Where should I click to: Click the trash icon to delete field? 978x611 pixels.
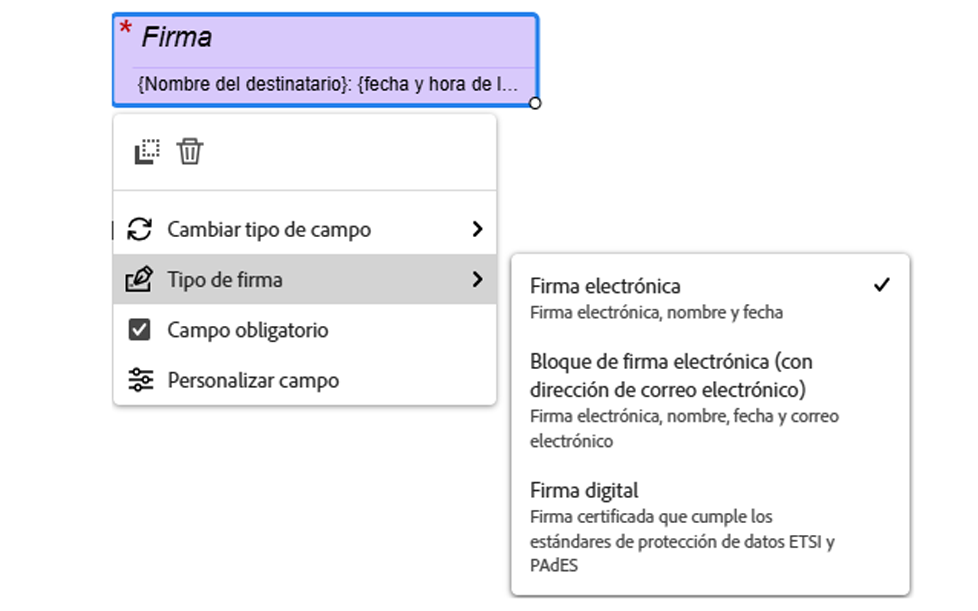(x=187, y=152)
